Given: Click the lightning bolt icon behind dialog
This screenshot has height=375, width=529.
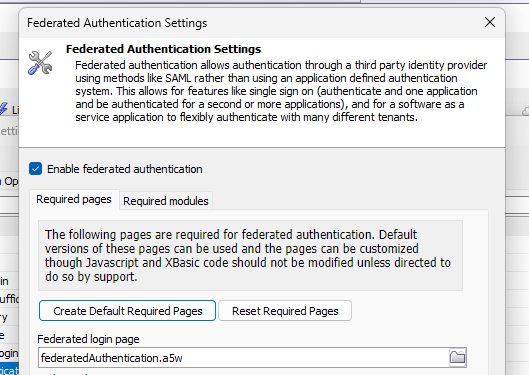Looking at the screenshot, I should coord(3,109).
